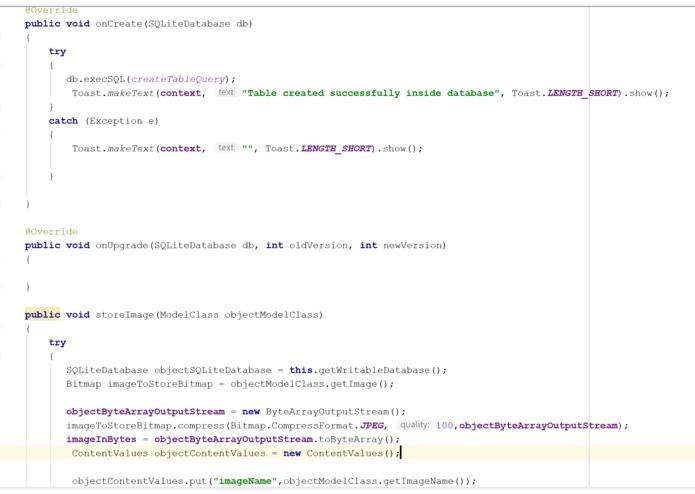Click the try keyword inside storeImage

pyautogui.click(x=57, y=342)
